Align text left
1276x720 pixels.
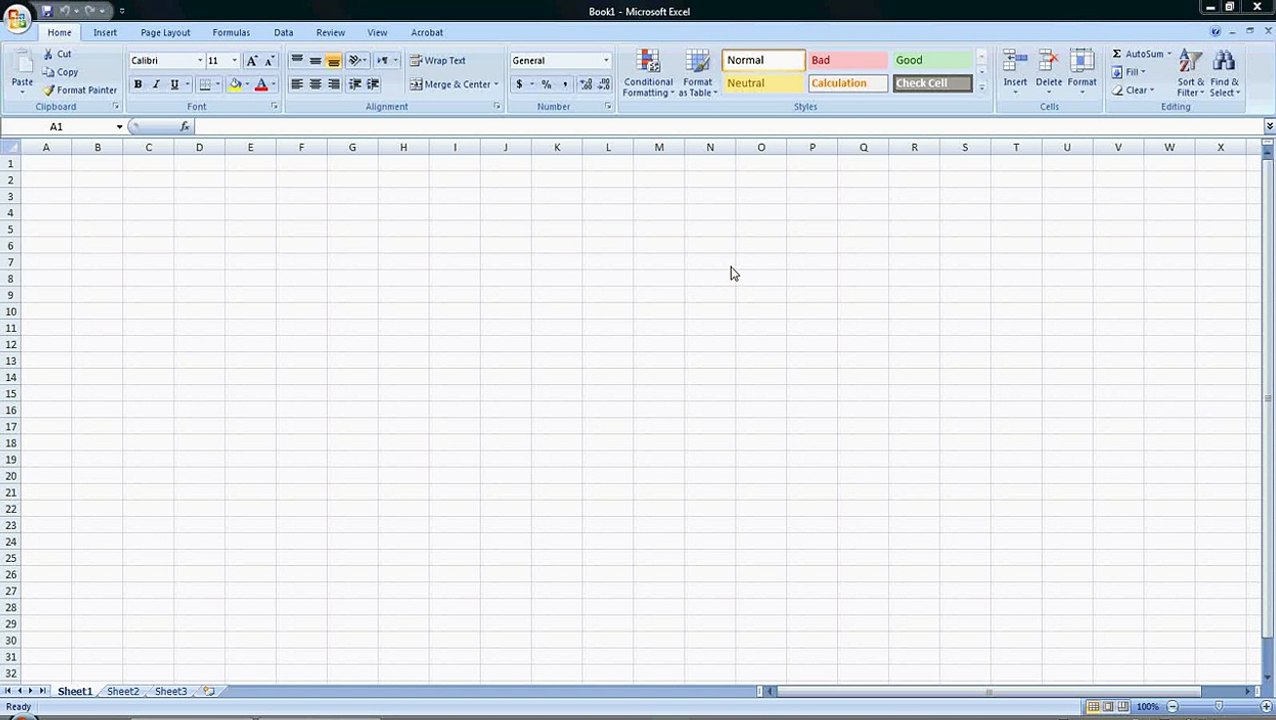click(297, 85)
